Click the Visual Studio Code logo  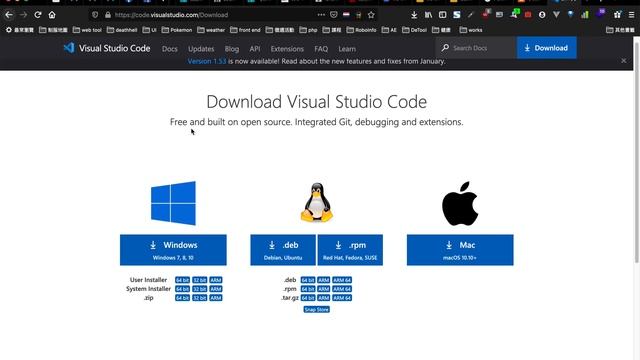(x=107, y=48)
